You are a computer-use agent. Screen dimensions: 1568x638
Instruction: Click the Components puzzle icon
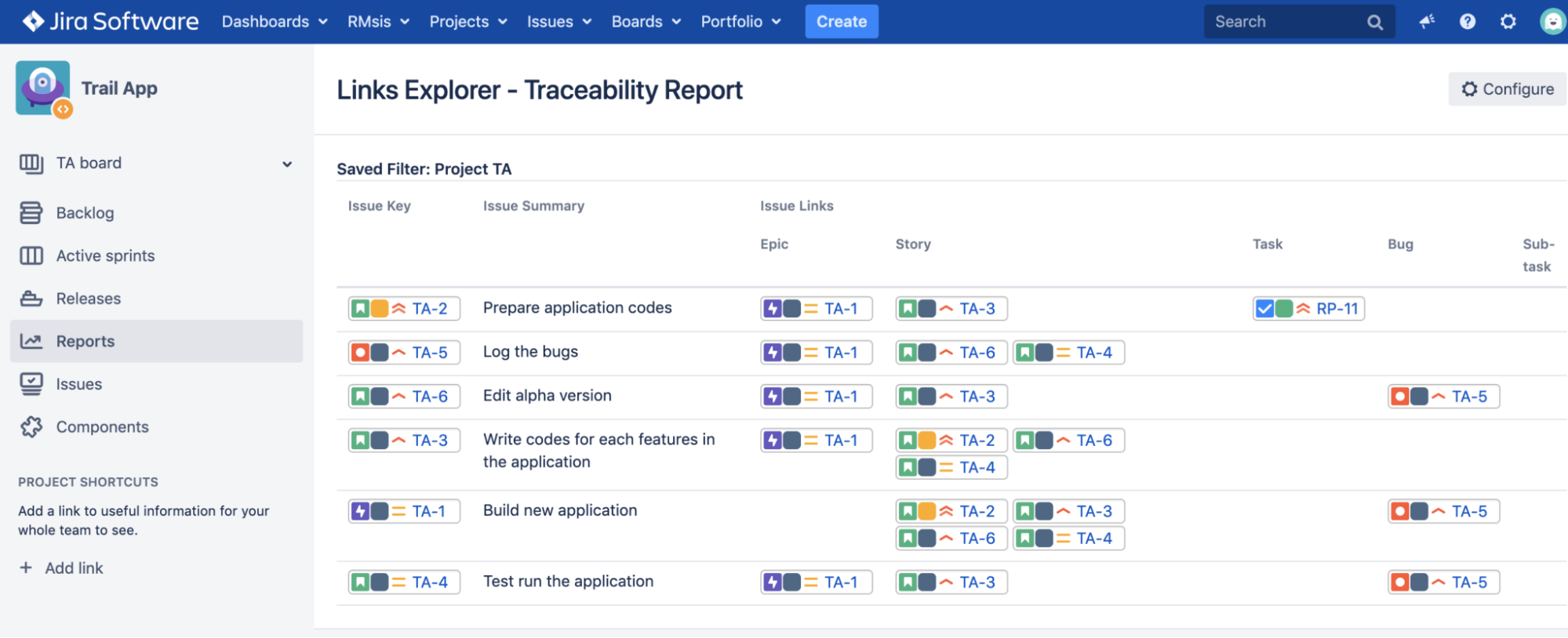pos(31,427)
